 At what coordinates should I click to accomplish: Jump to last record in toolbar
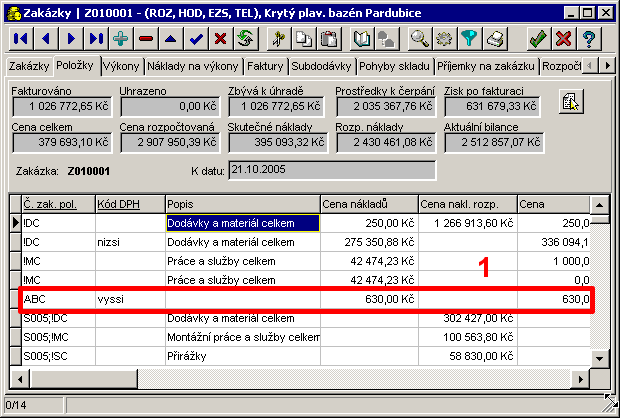[x=96, y=39]
